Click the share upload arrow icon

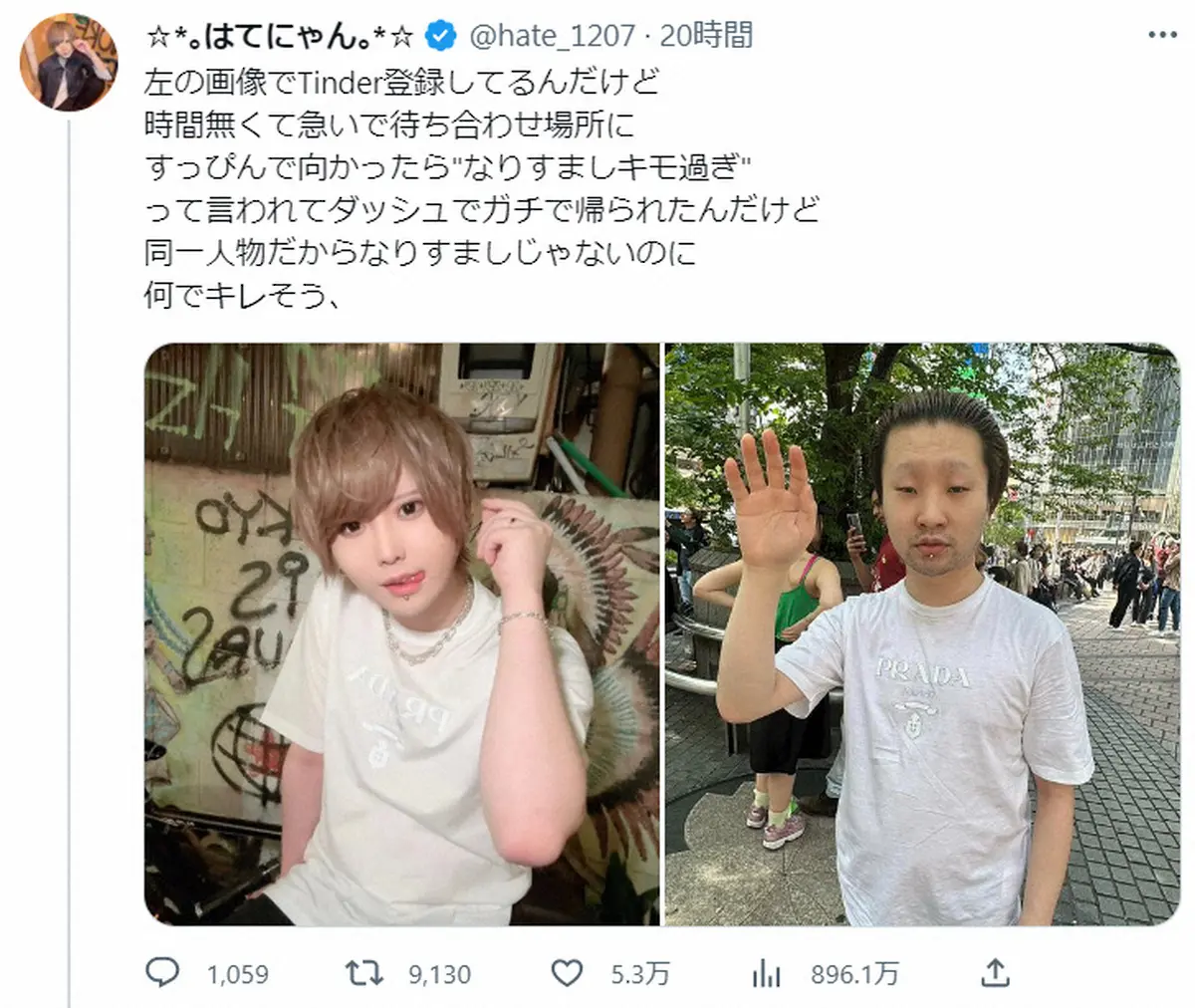(996, 972)
